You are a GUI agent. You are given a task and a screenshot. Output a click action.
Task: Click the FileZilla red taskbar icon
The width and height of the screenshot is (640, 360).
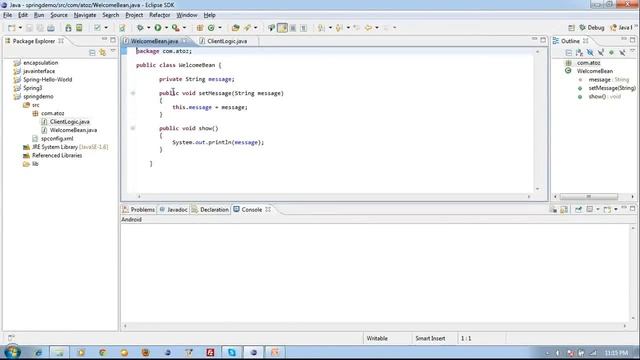click(210, 352)
